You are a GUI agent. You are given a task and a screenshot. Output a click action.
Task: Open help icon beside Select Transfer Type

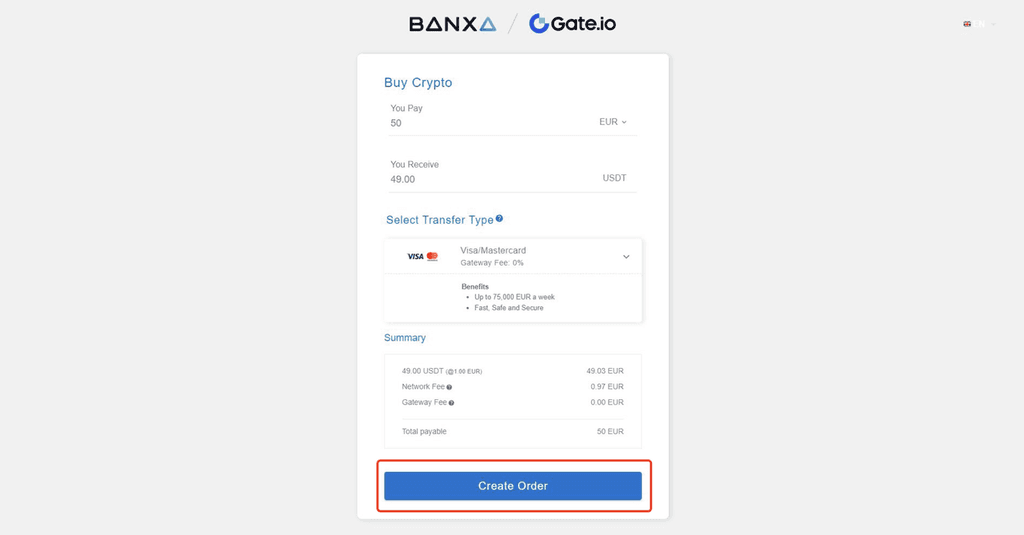pos(499,219)
